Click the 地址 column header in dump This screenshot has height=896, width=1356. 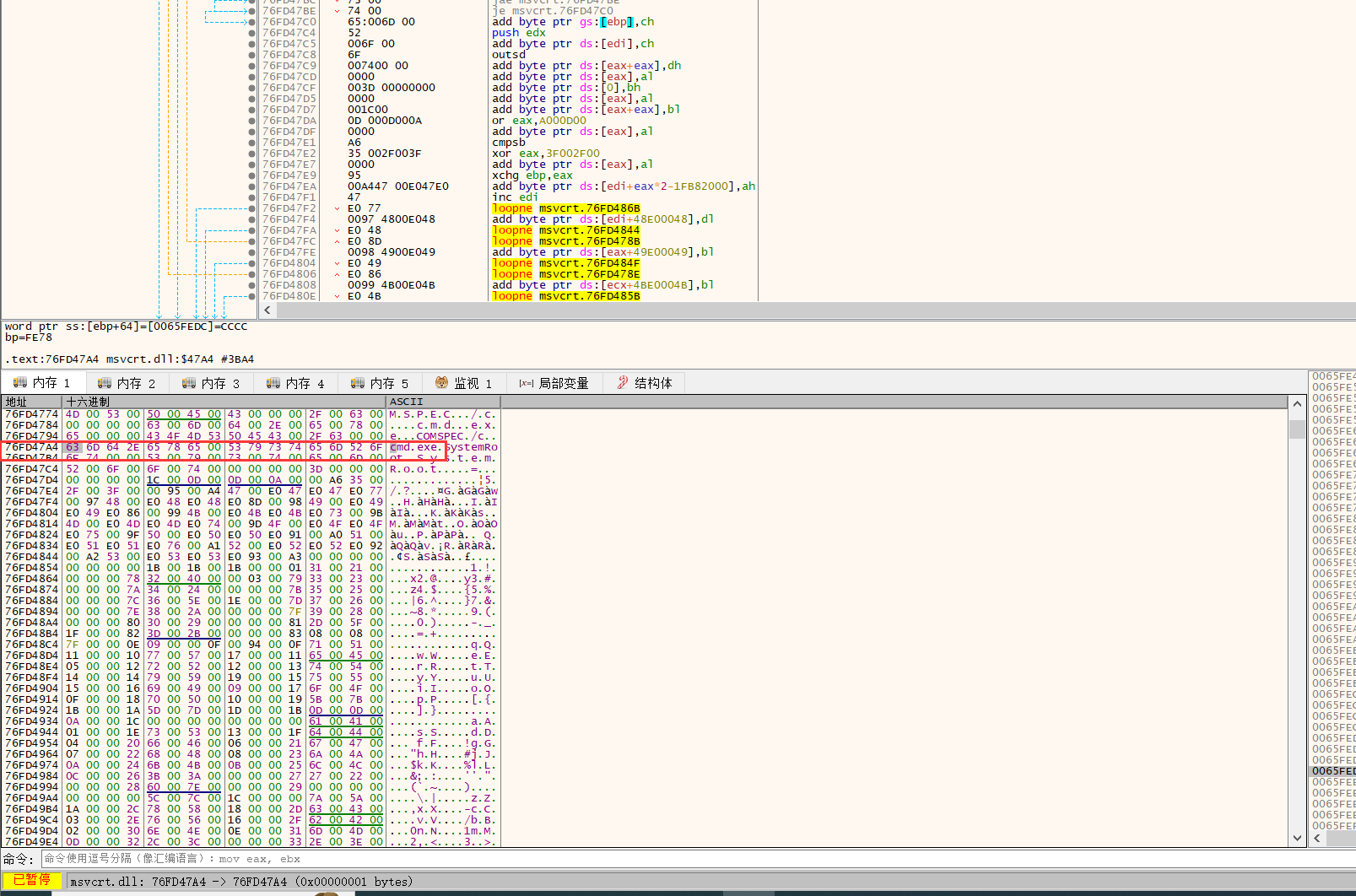pos(32,402)
